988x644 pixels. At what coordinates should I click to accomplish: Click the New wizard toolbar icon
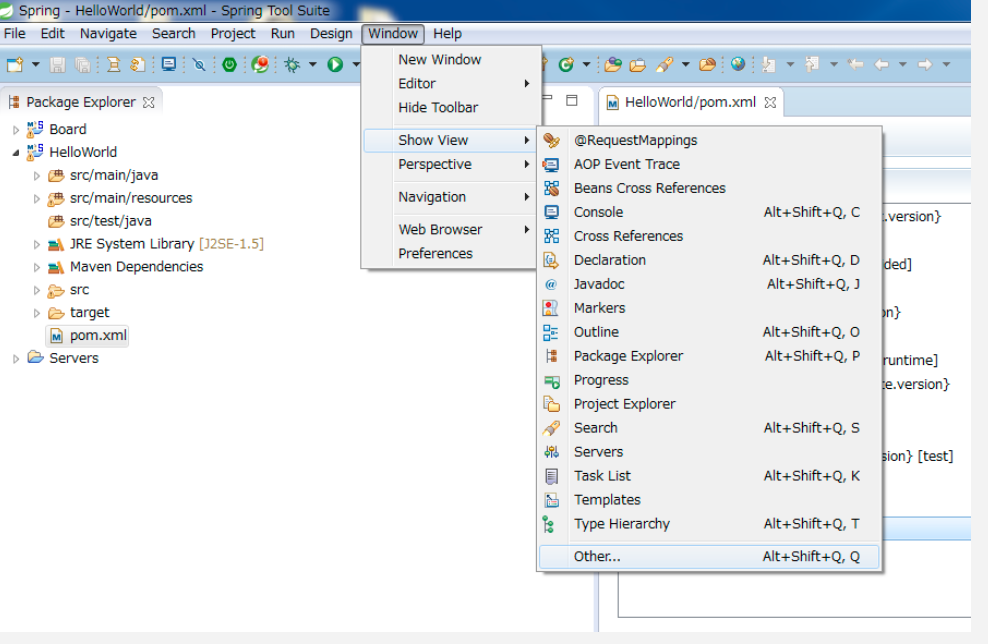click(x=14, y=64)
